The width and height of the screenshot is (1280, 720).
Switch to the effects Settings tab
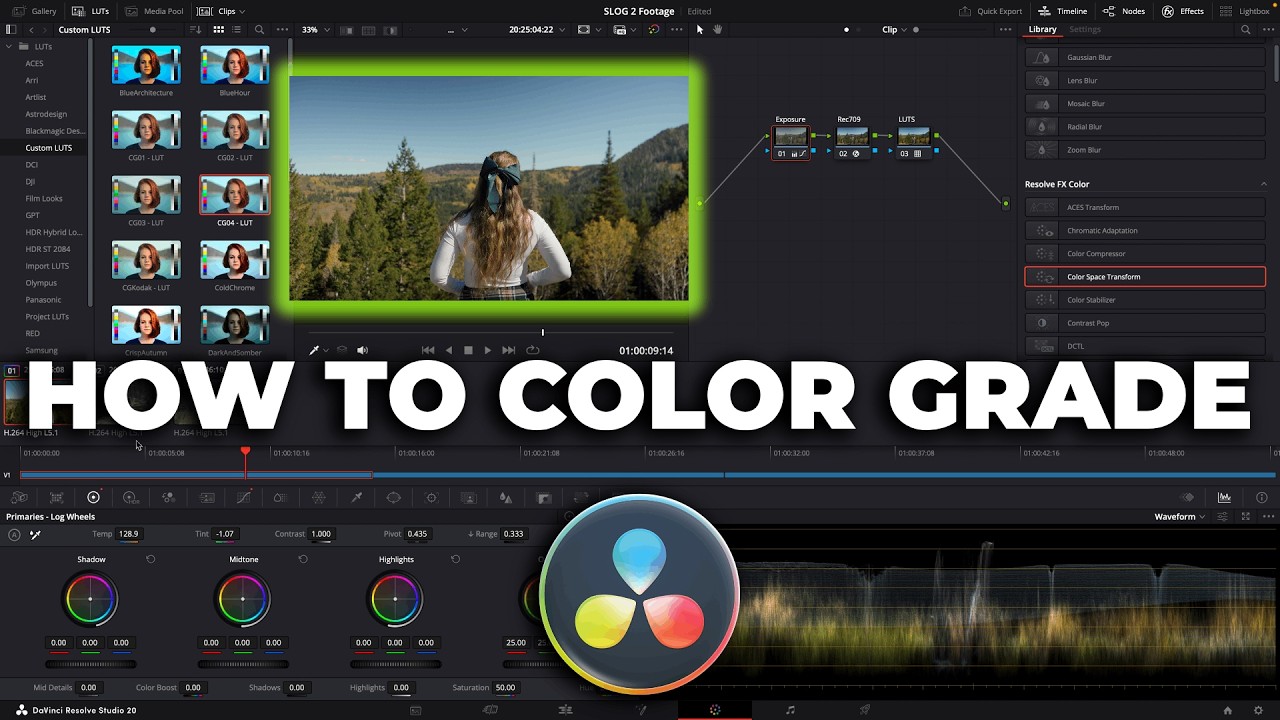coord(1085,29)
